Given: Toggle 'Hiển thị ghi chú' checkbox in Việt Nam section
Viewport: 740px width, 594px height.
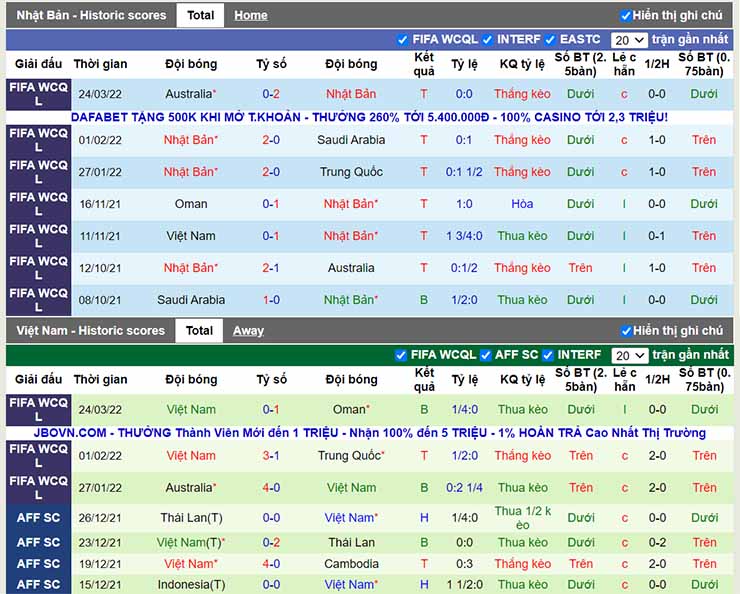Looking at the screenshot, I should 626,331.
